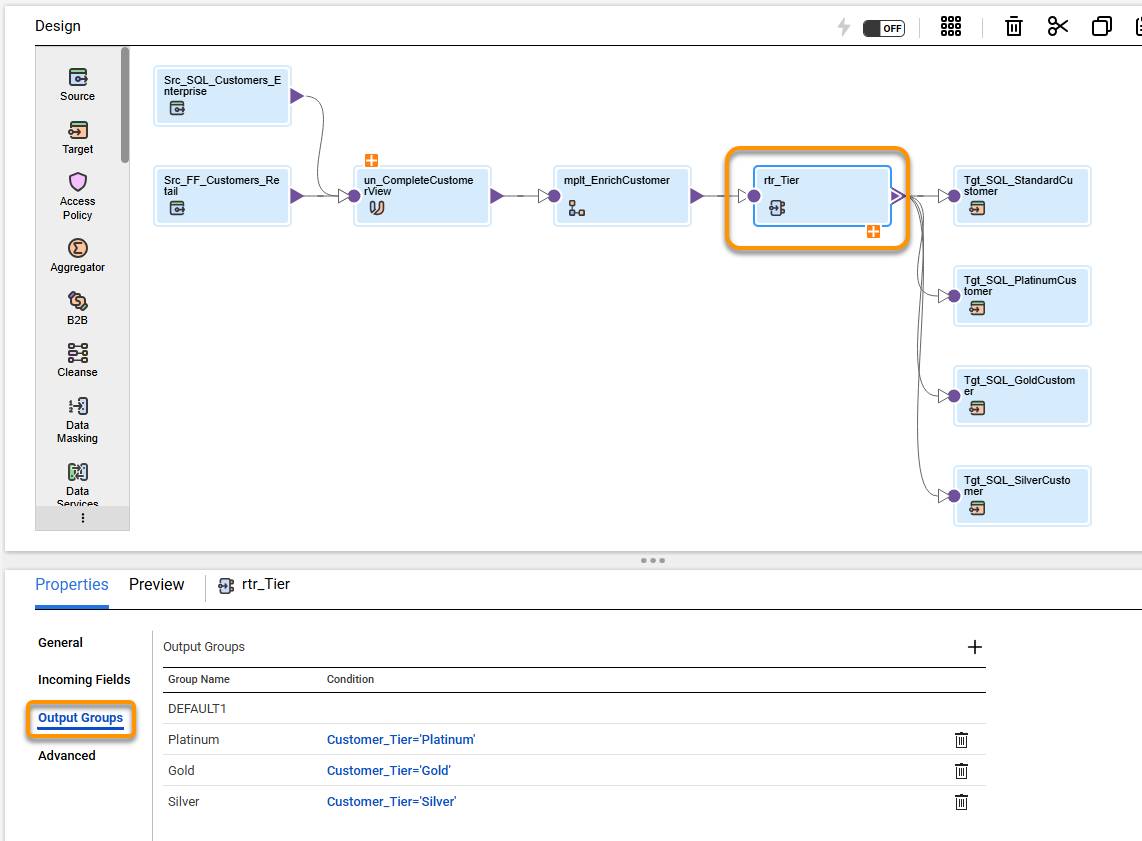Viewport: 1142px width, 841px height.
Task: Copy selection with the copy icon
Action: [1102, 27]
